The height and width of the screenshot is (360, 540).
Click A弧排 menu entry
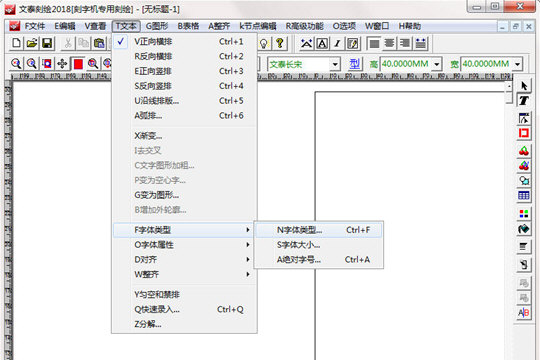click(185, 116)
